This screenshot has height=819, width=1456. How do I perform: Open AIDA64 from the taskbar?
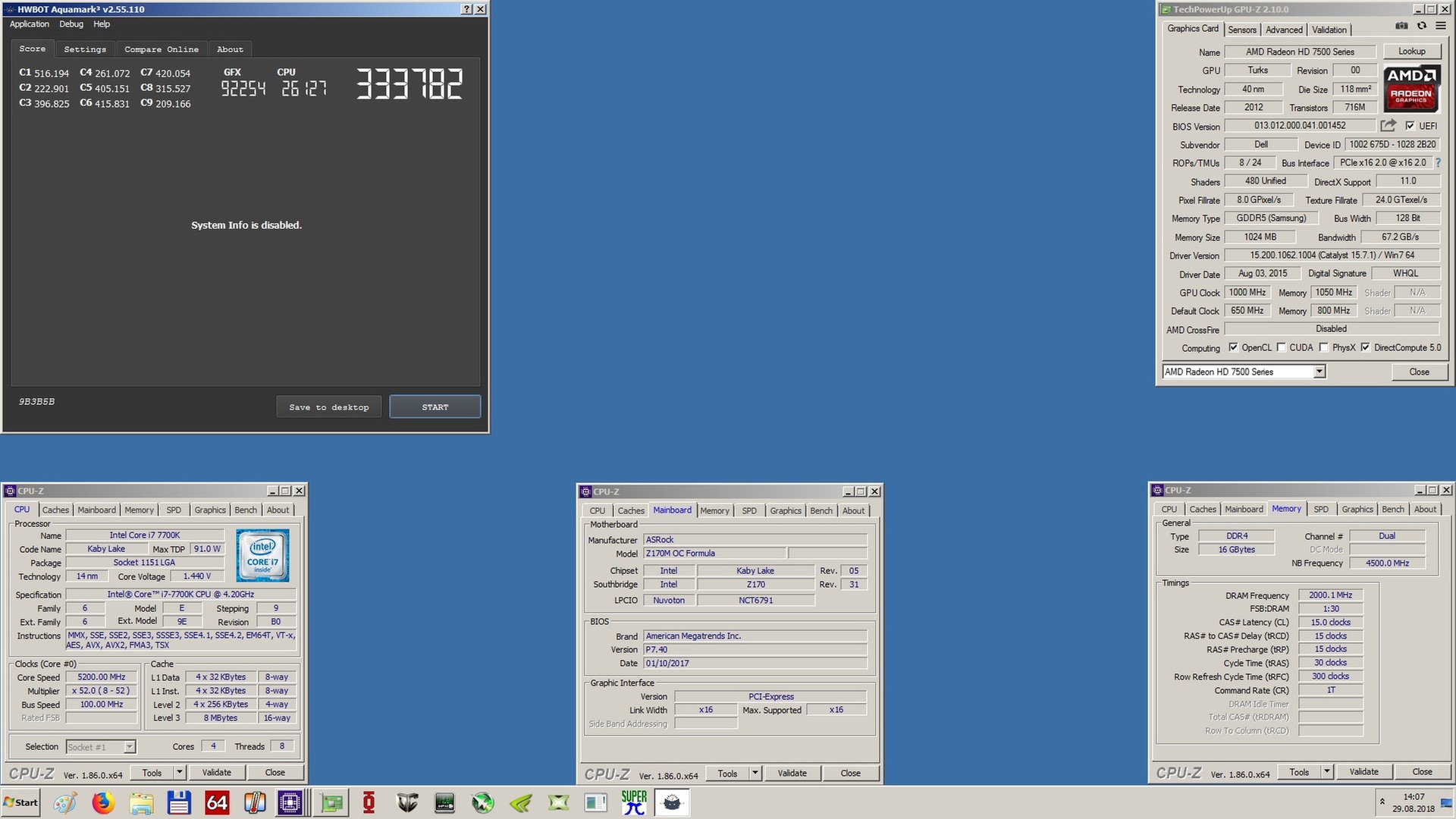click(x=217, y=802)
